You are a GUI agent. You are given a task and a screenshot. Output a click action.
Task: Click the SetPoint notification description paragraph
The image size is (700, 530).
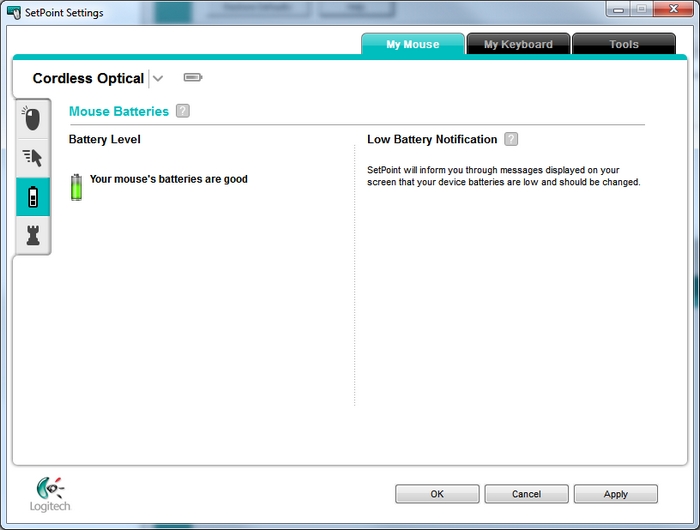(x=504, y=176)
